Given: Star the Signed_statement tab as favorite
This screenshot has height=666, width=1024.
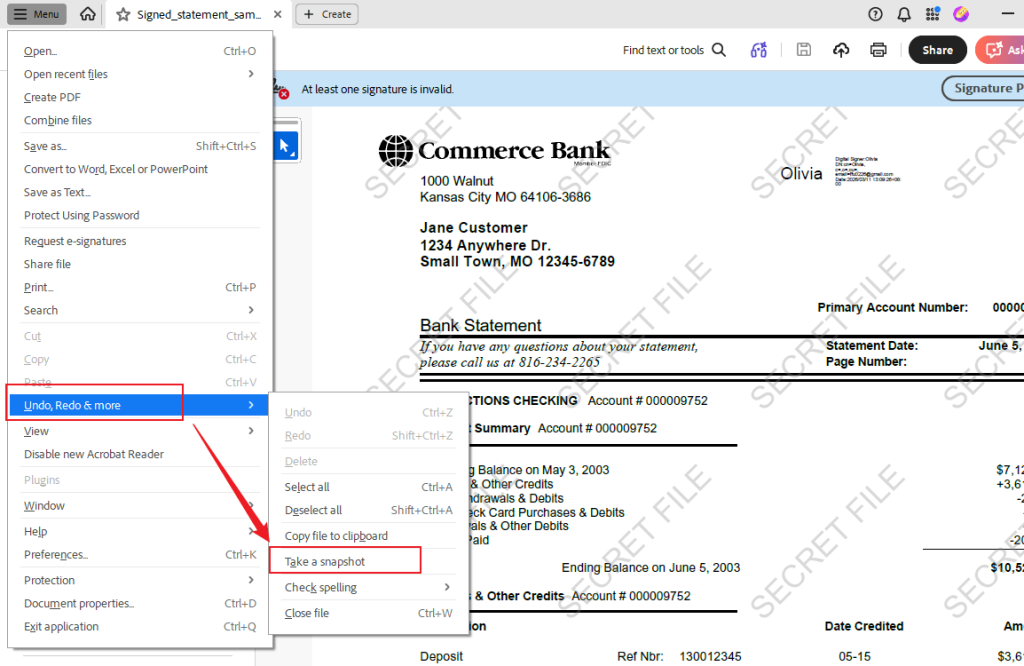Looking at the screenshot, I should [x=123, y=14].
